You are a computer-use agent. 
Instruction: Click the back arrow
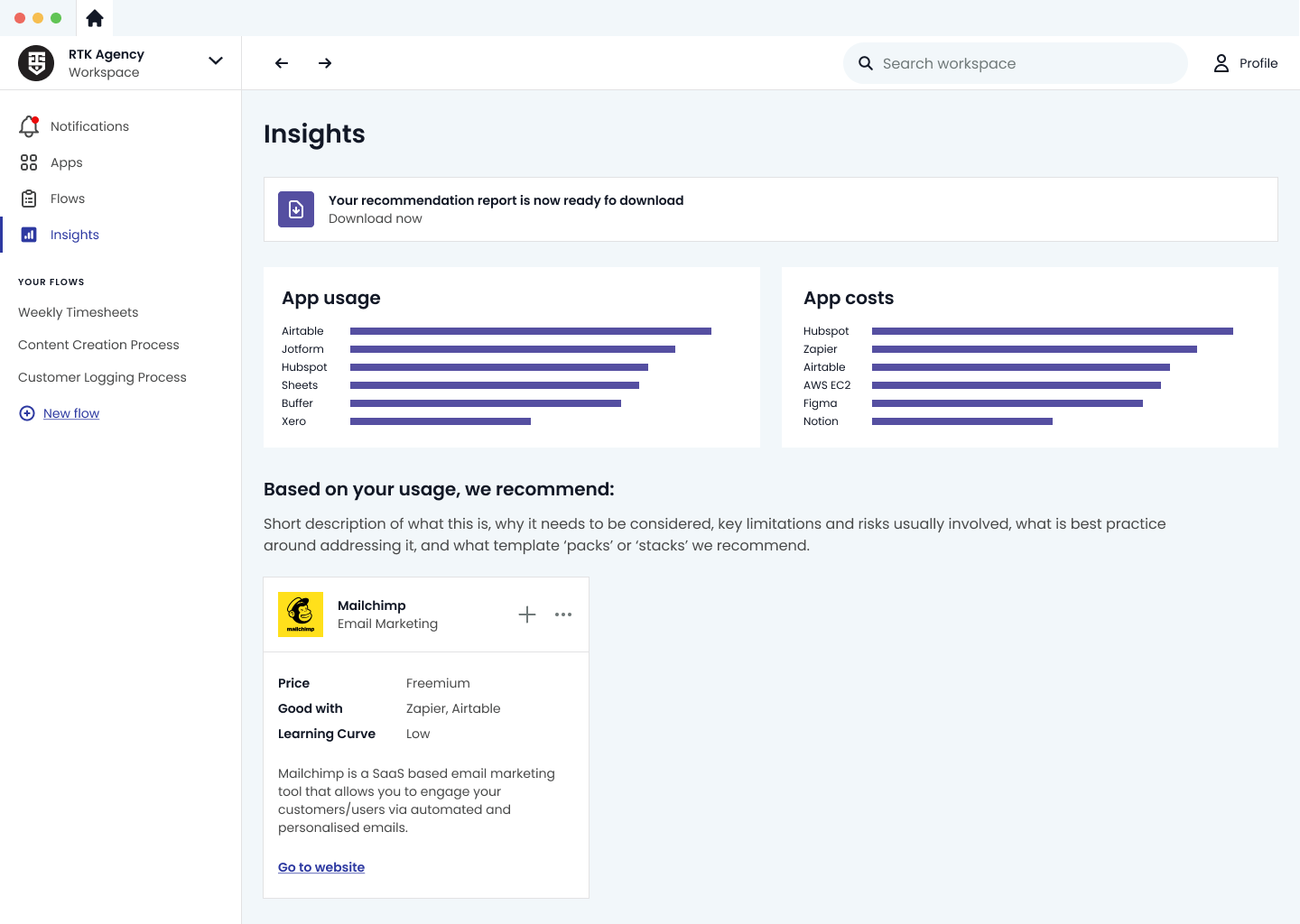(x=282, y=63)
